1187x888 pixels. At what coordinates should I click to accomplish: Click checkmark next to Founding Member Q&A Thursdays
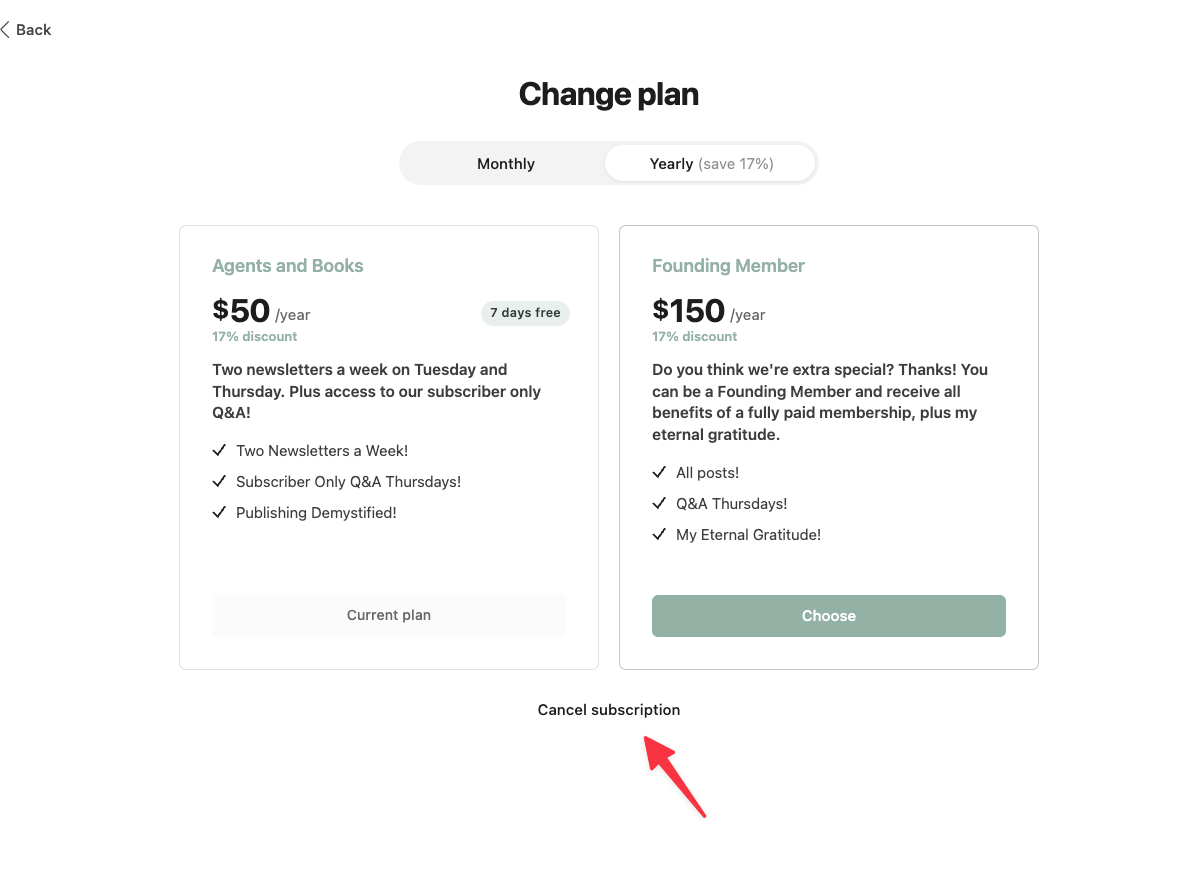(659, 504)
